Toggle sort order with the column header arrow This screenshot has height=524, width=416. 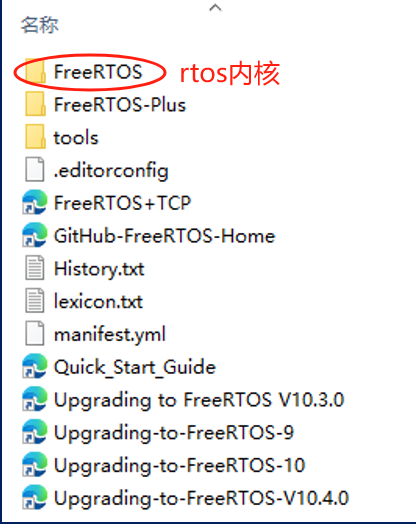pyautogui.click(x=216, y=7)
